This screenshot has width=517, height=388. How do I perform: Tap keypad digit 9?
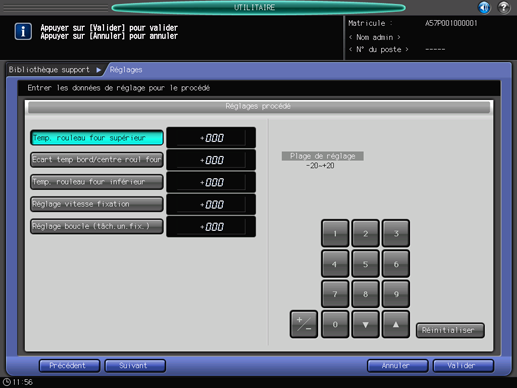pos(396,294)
